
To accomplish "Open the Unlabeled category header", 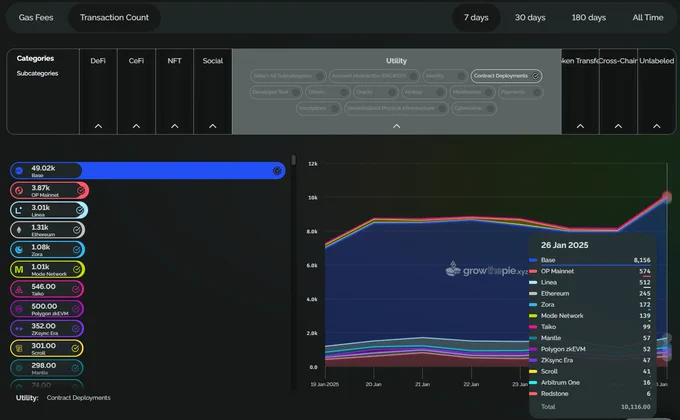I will [657, 61].
